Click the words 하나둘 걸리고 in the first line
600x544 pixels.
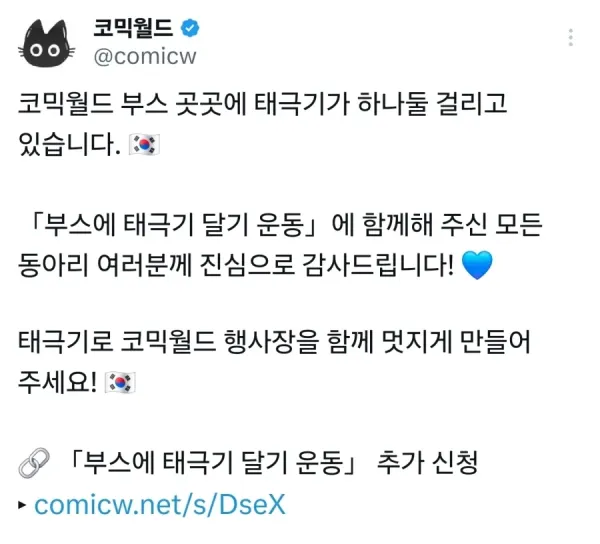(x=432, y=104)
